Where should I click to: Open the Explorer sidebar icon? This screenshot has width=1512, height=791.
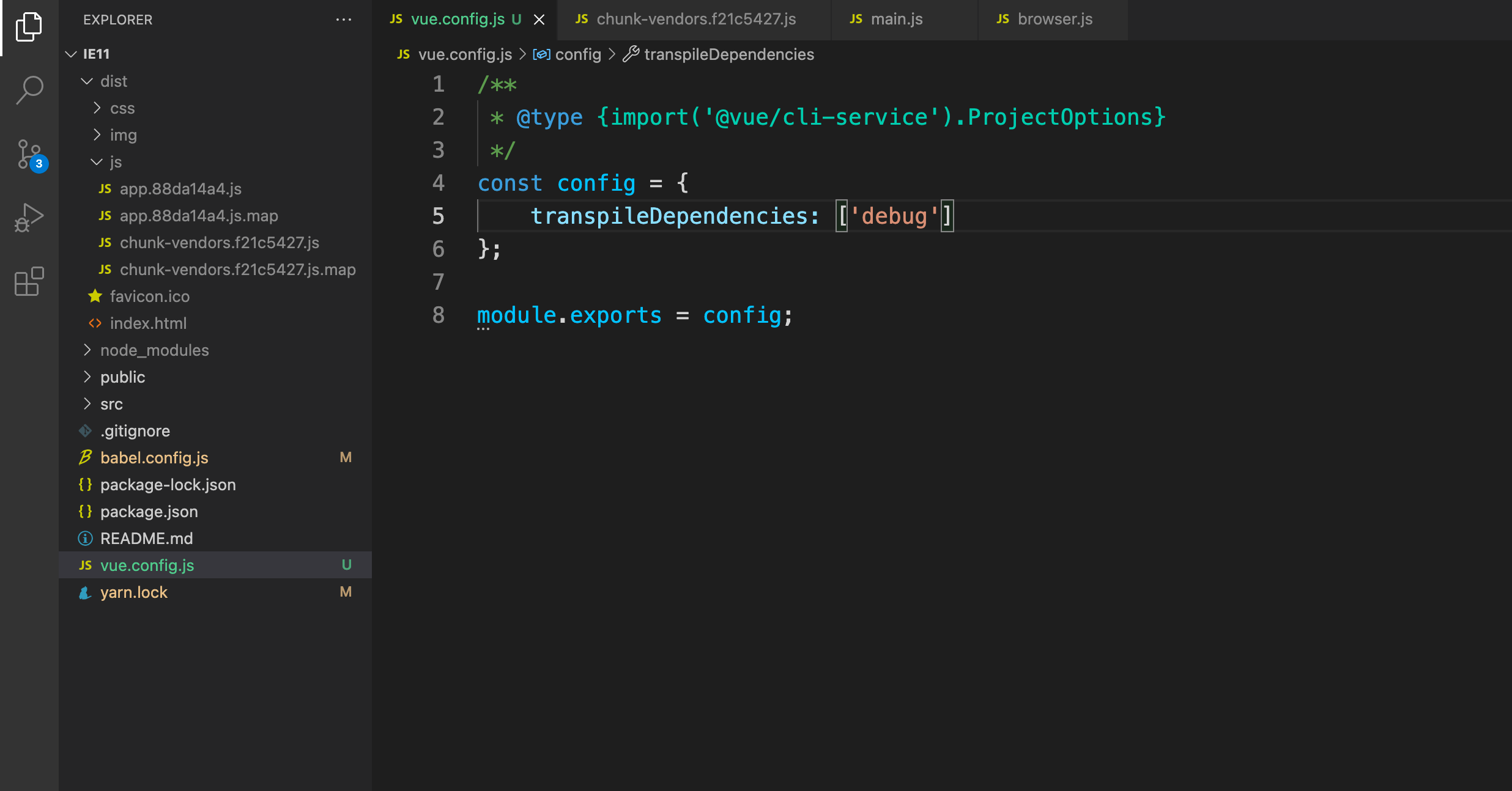click(29, 28)
